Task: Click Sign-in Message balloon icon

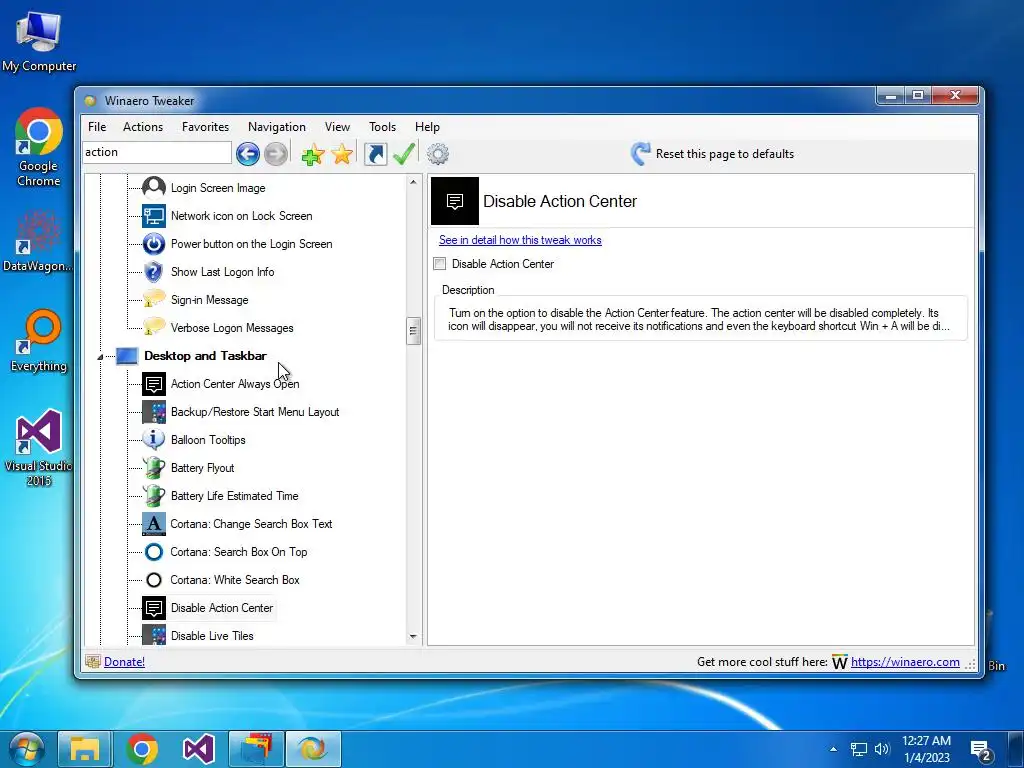Action: (x=154, y=300)
